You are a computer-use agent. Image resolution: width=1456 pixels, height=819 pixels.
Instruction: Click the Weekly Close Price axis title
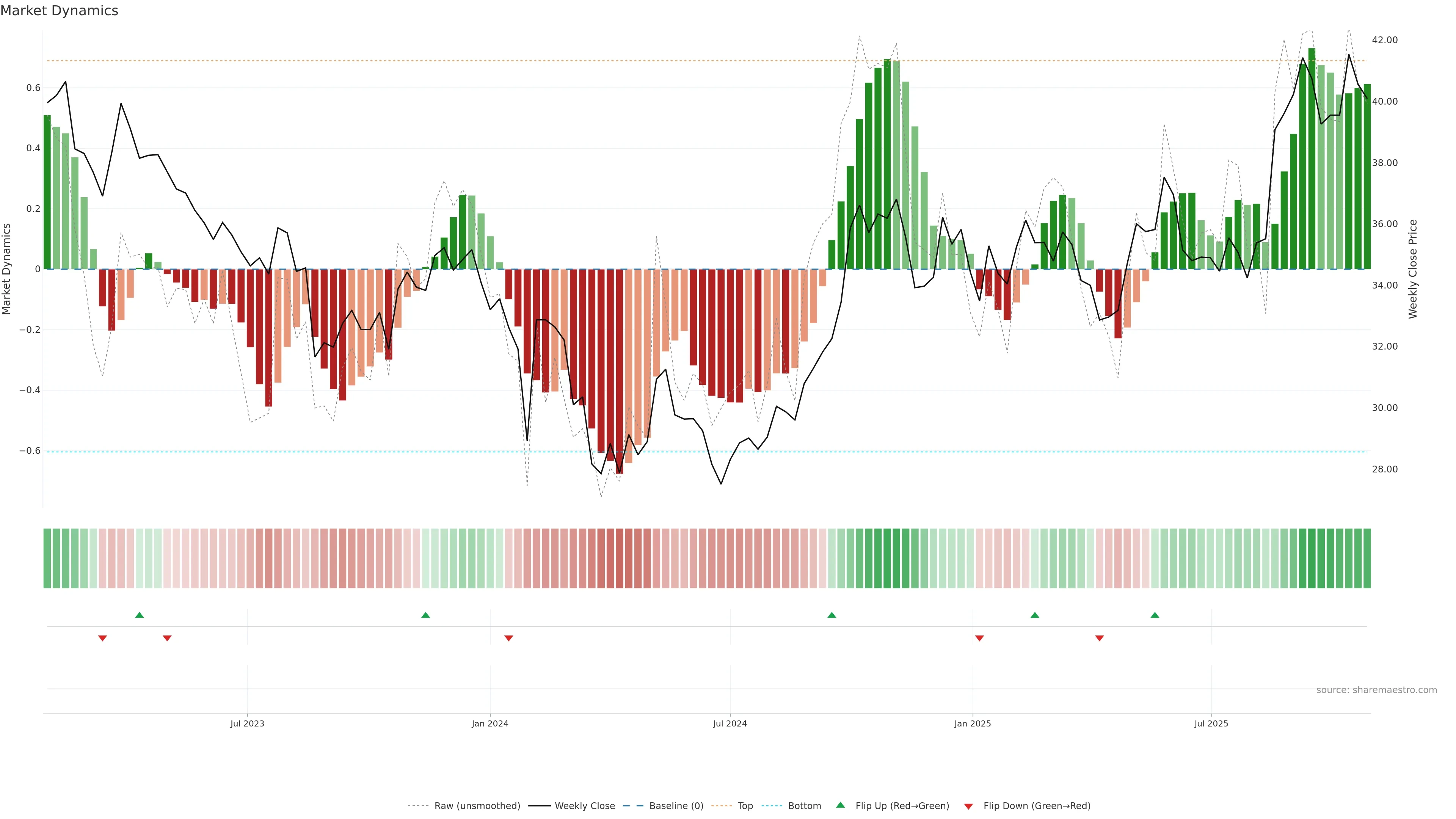pyautogui.click(x=1412, y=269)
